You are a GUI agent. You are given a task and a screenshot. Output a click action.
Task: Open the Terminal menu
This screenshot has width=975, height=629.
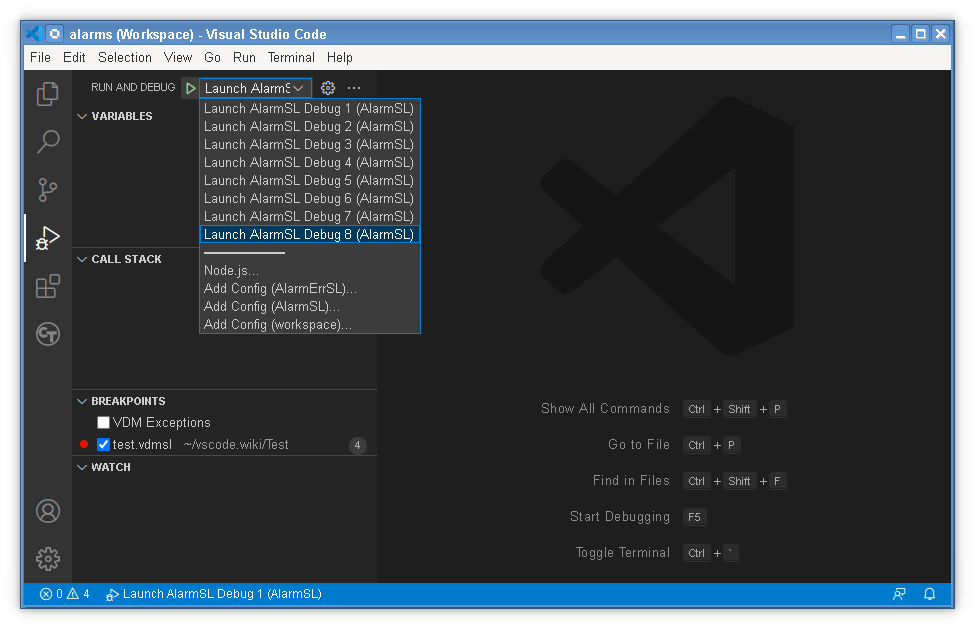290,57
